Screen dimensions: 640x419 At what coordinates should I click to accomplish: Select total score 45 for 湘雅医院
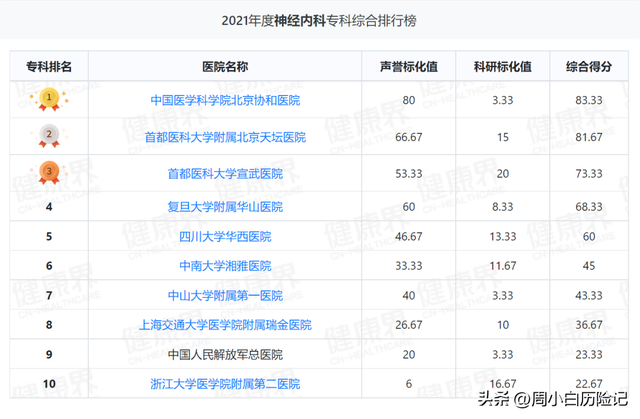[x=589, y=266]
